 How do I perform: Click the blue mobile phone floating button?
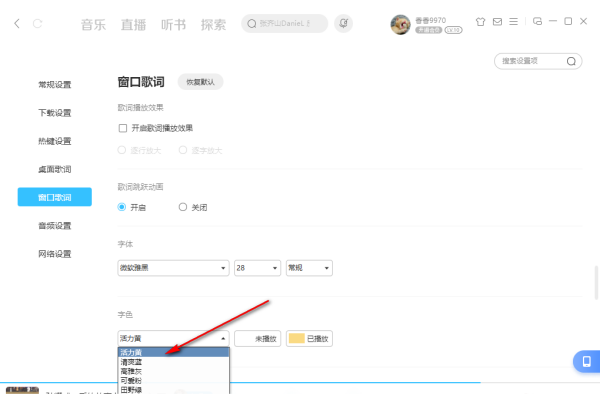pos(587,361)
